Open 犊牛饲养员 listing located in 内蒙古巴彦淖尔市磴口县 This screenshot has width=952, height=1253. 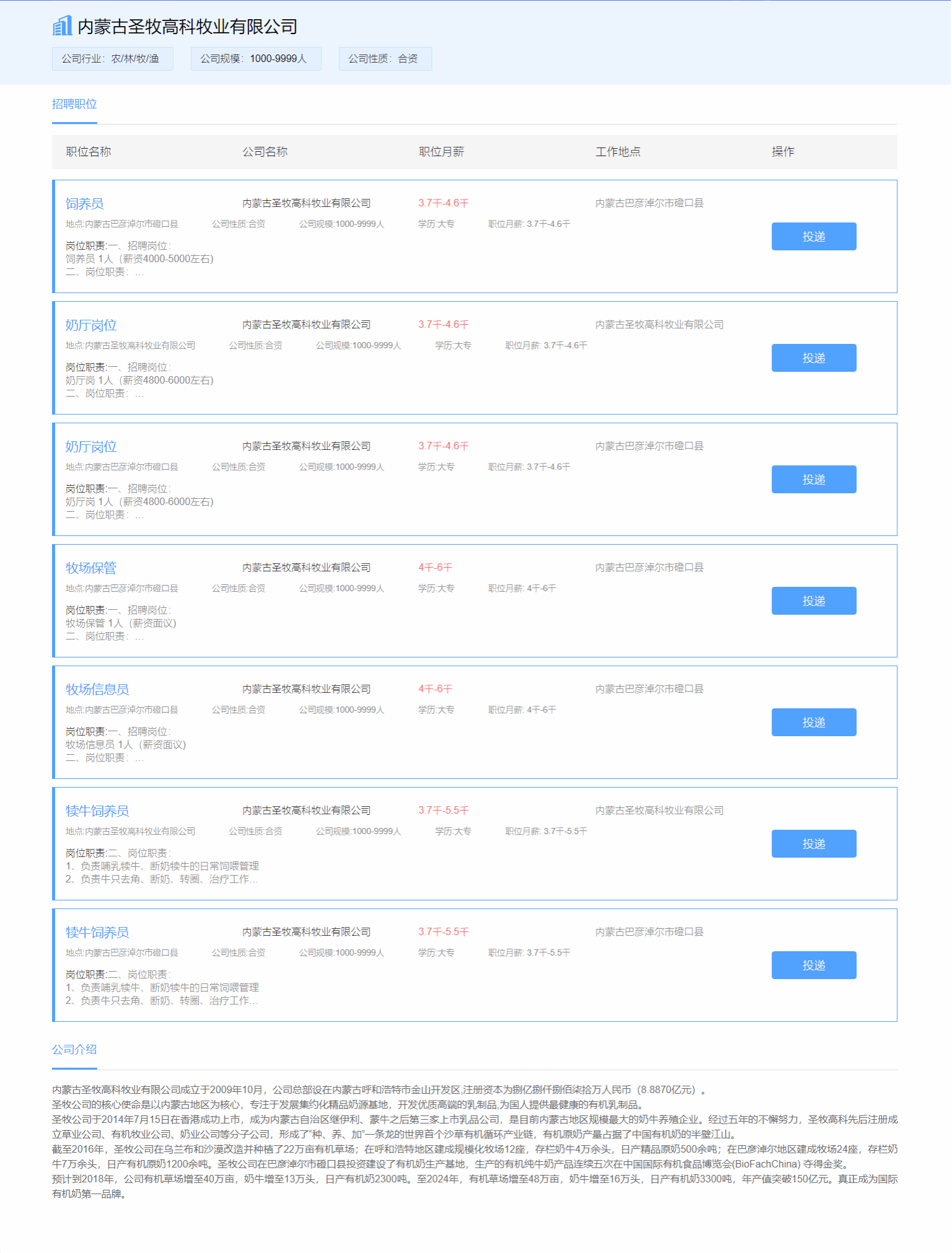(97, 933)
